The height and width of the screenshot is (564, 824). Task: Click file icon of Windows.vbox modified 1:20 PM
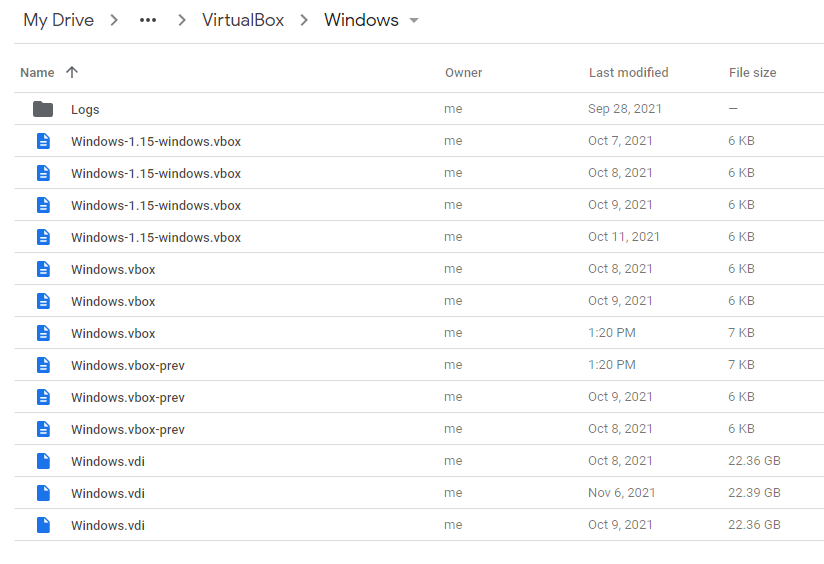pos(43,333)
